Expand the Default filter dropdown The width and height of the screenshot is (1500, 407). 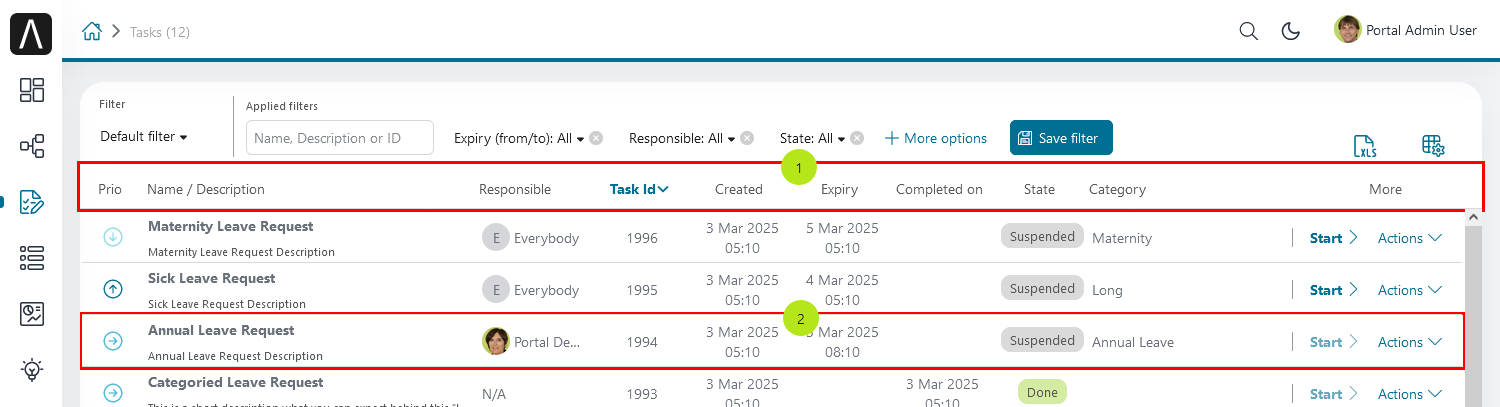click(x=144, y=136)
